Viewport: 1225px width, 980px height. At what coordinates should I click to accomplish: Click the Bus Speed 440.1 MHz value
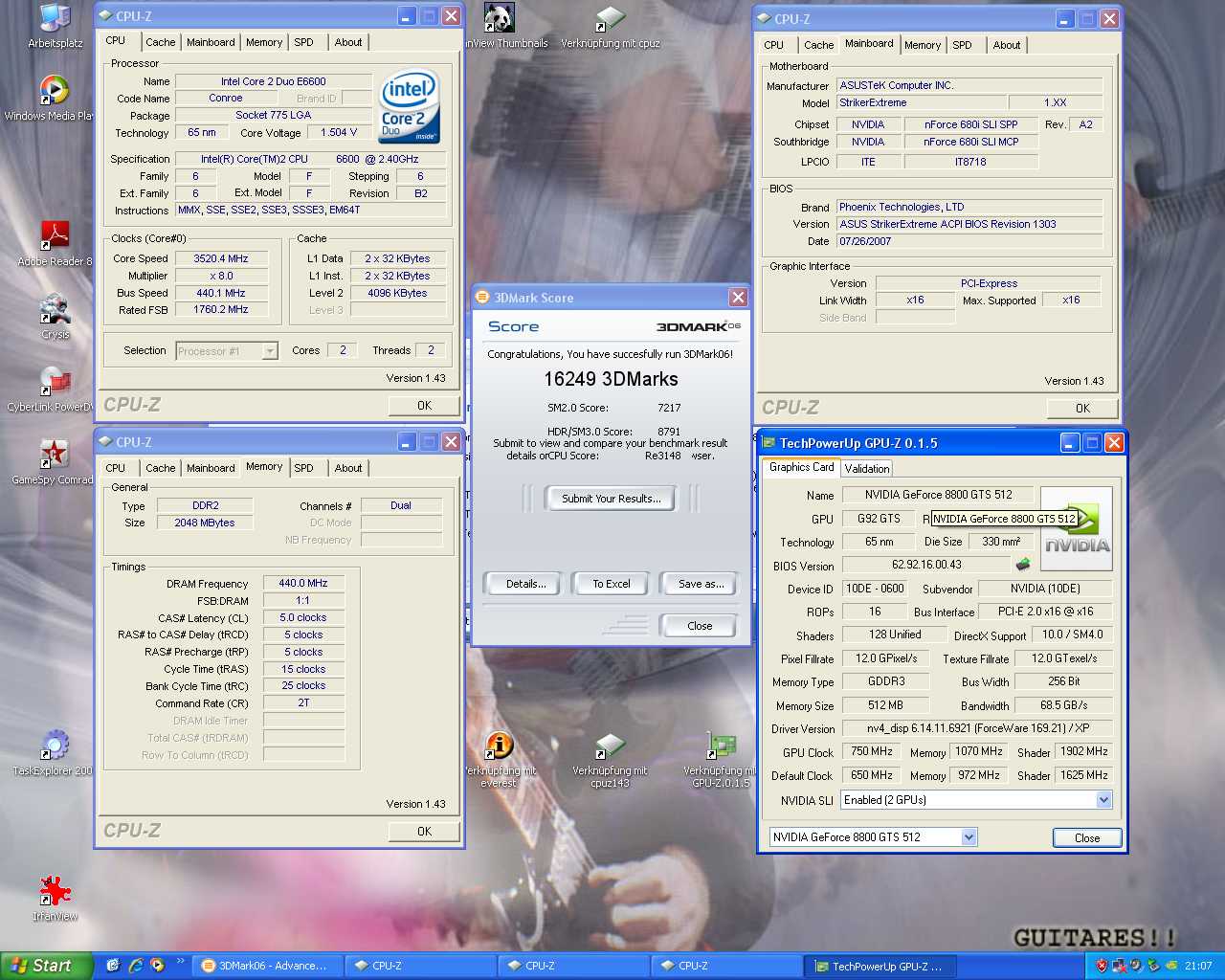coord(221,293)
